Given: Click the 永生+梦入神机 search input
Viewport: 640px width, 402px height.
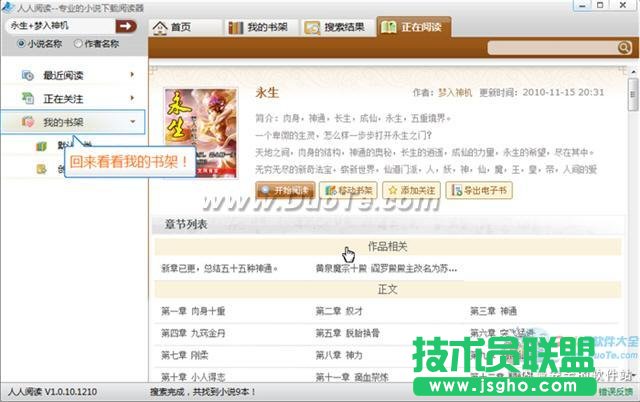Looking at the screenshot, I should [x=60, y=26].
